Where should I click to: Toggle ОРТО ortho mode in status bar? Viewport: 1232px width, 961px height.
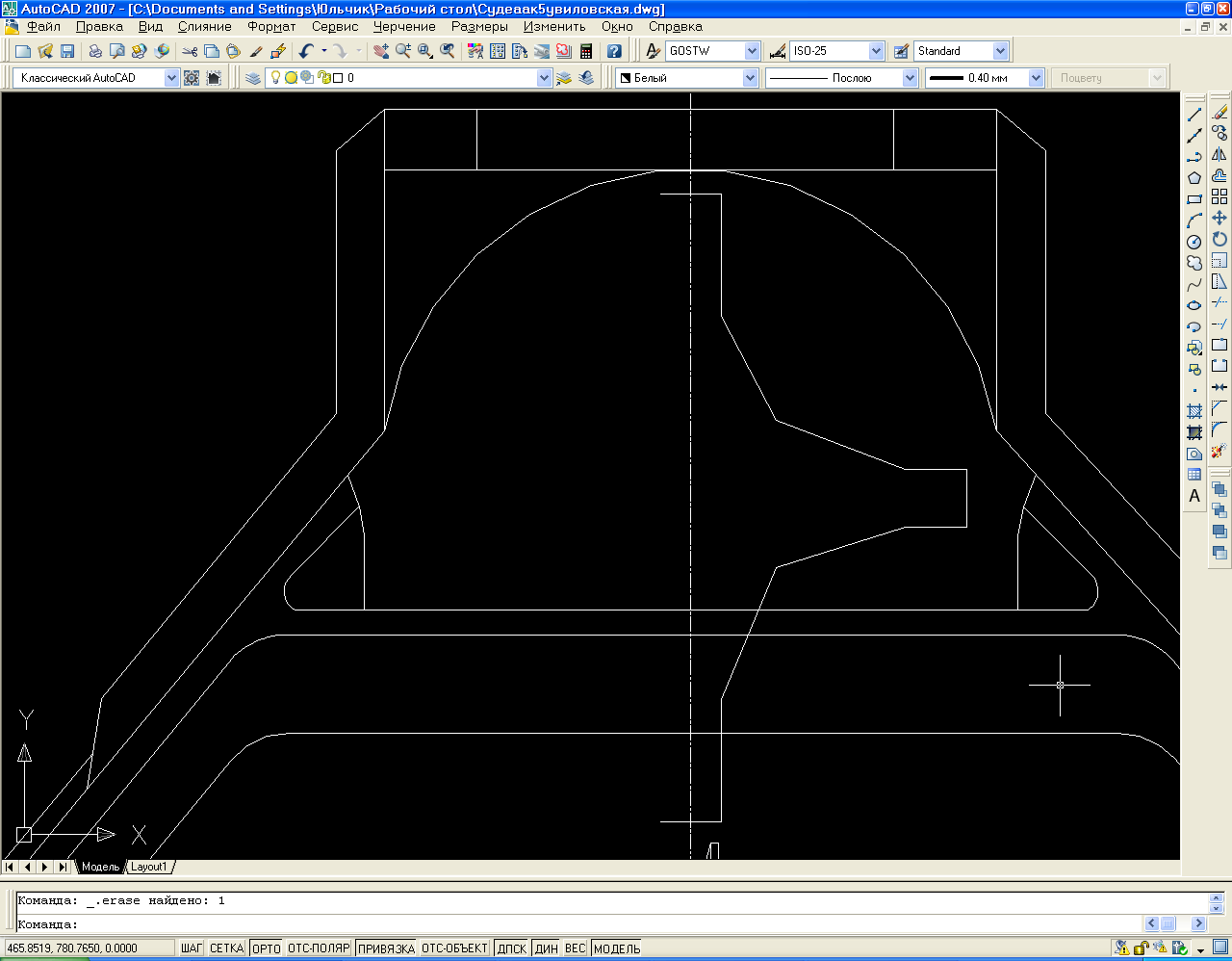coord(266,948)
